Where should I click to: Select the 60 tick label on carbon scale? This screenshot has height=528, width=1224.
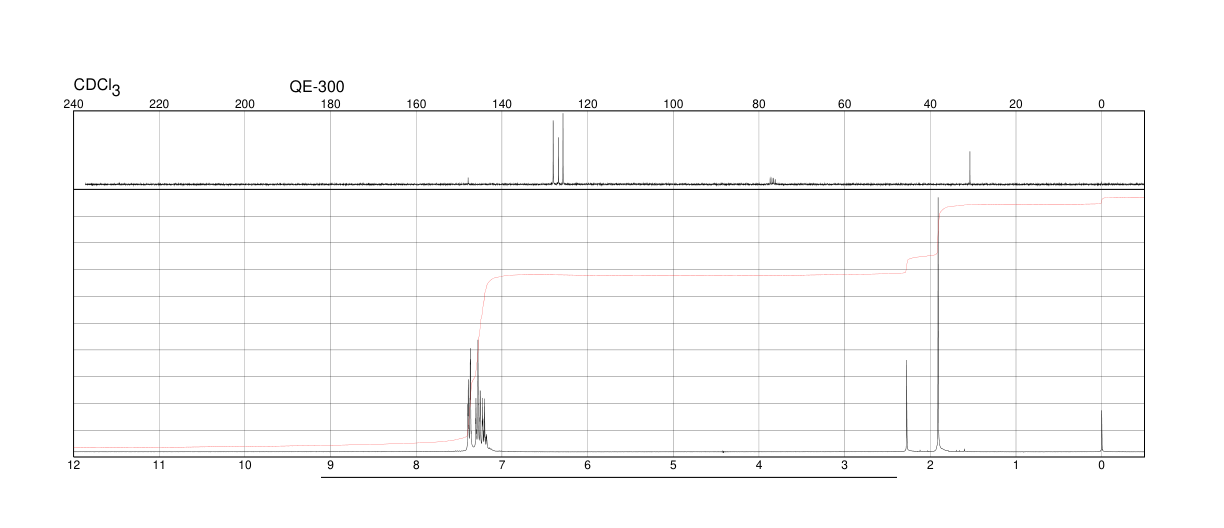pyautogui.click(x=844, y=104)
